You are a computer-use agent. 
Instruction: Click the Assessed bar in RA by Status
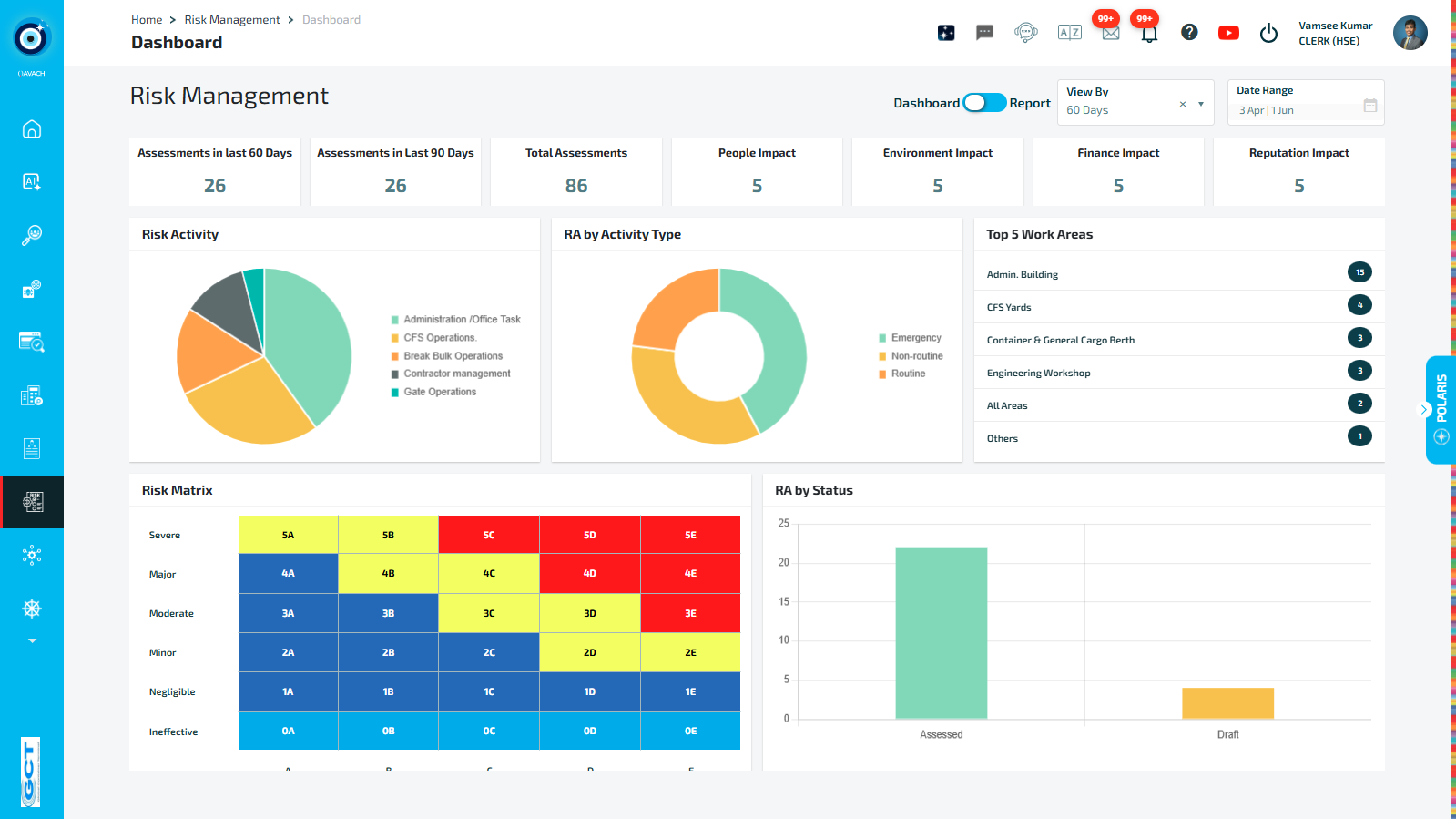[x=941, y=633]
